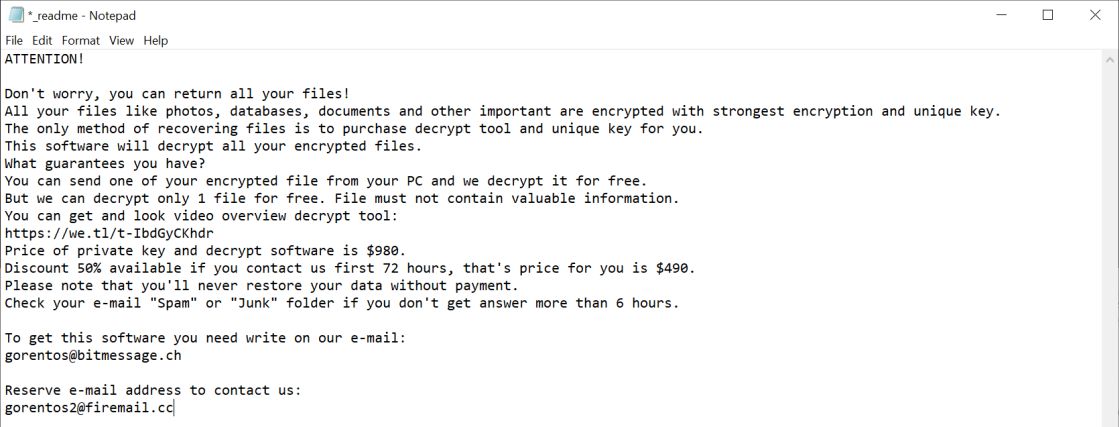Minimize the Notepad window
The width and height of the screenshot is (1119, 427).
point(1001,15)
